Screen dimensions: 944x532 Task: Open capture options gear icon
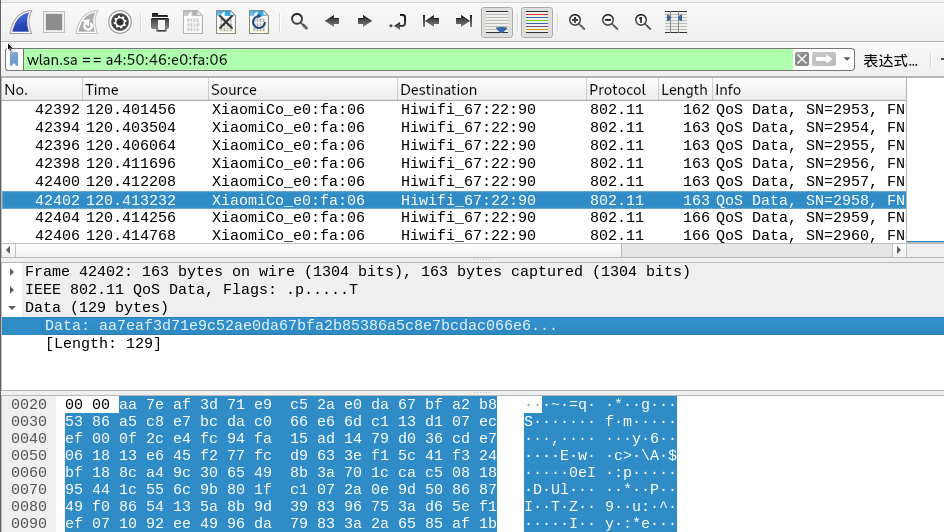point(120,22)
